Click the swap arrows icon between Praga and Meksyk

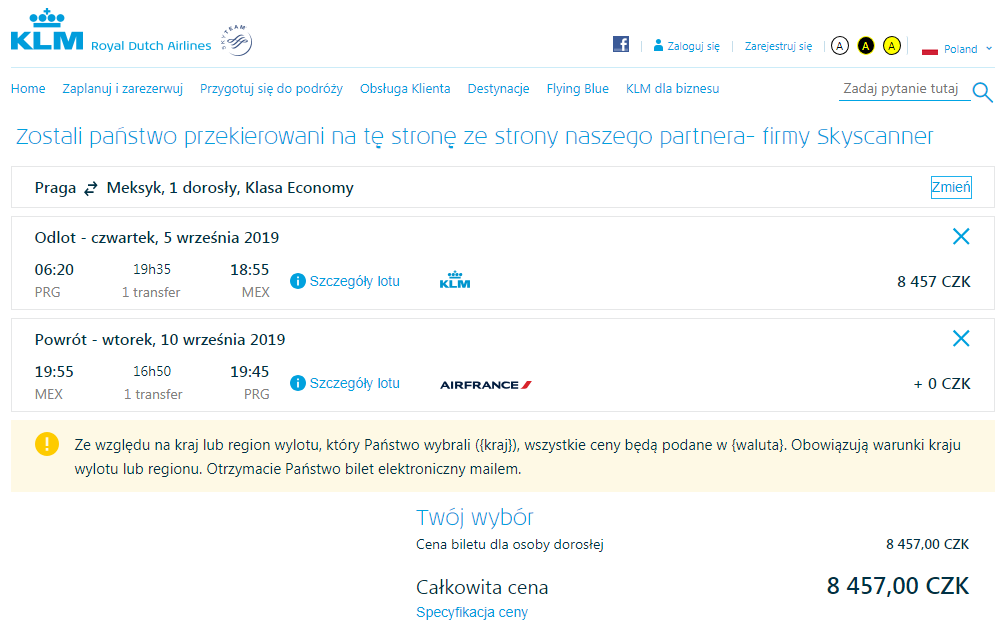pos(91,188)
